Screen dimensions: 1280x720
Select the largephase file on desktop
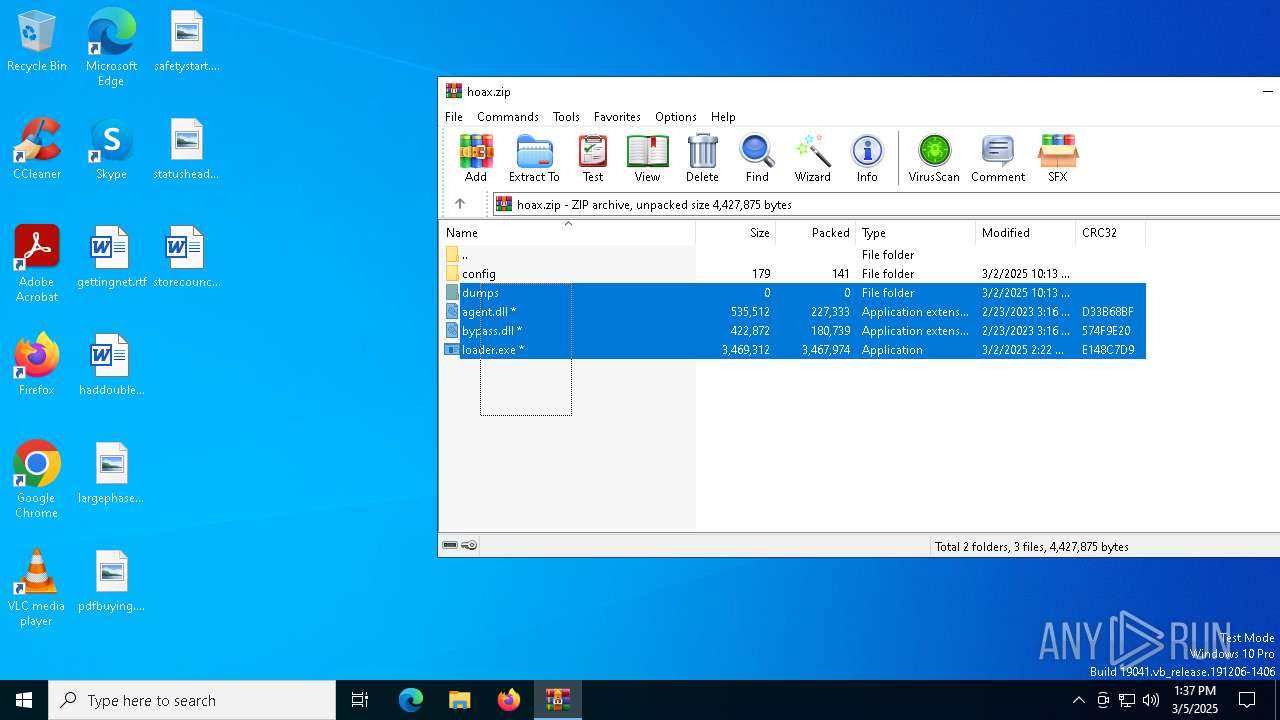(x=111, y=473)
